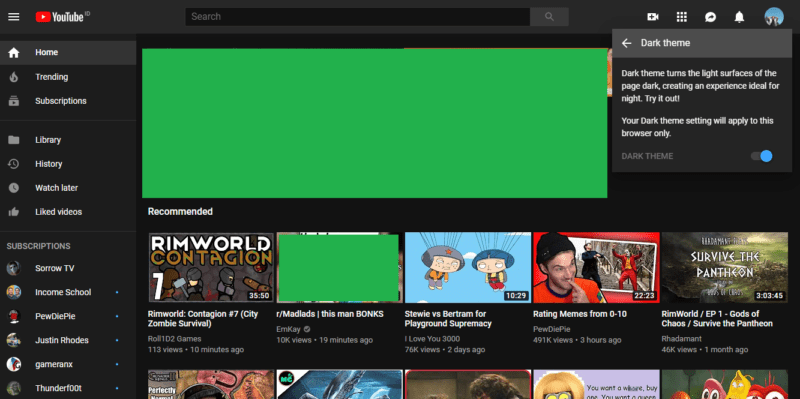The height and width of the screenshot is (399, 800).
Task: Click the History clock-arrow icon
Action: (14, 164)
